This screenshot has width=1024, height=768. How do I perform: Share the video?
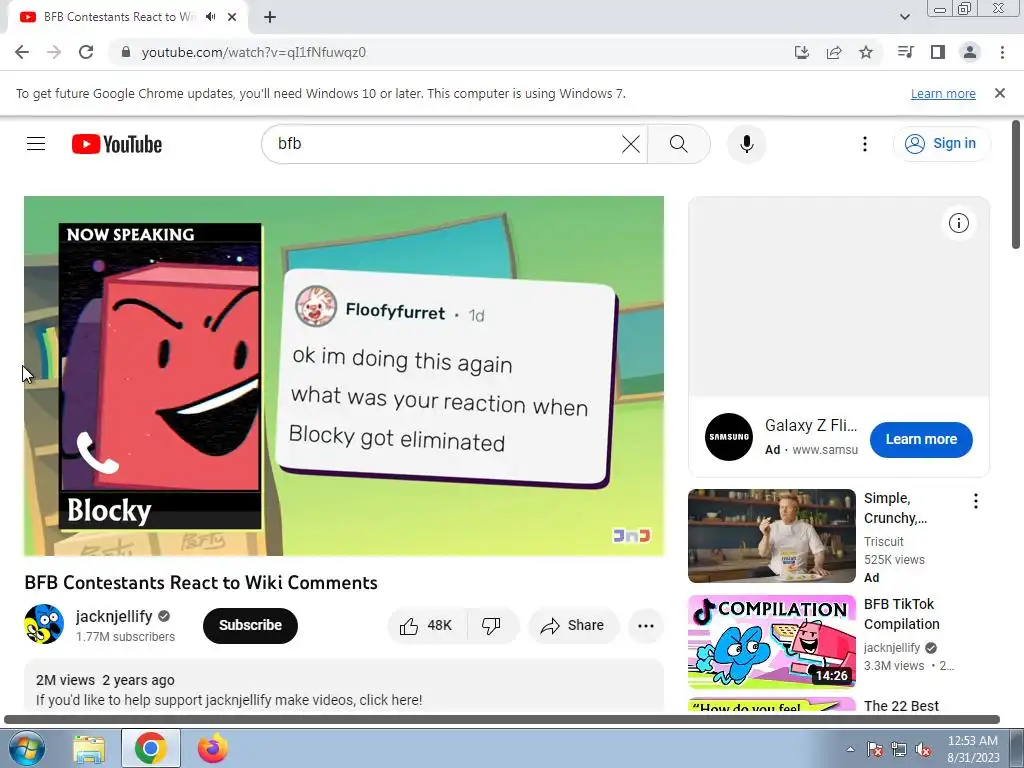(x=573, y=626)
